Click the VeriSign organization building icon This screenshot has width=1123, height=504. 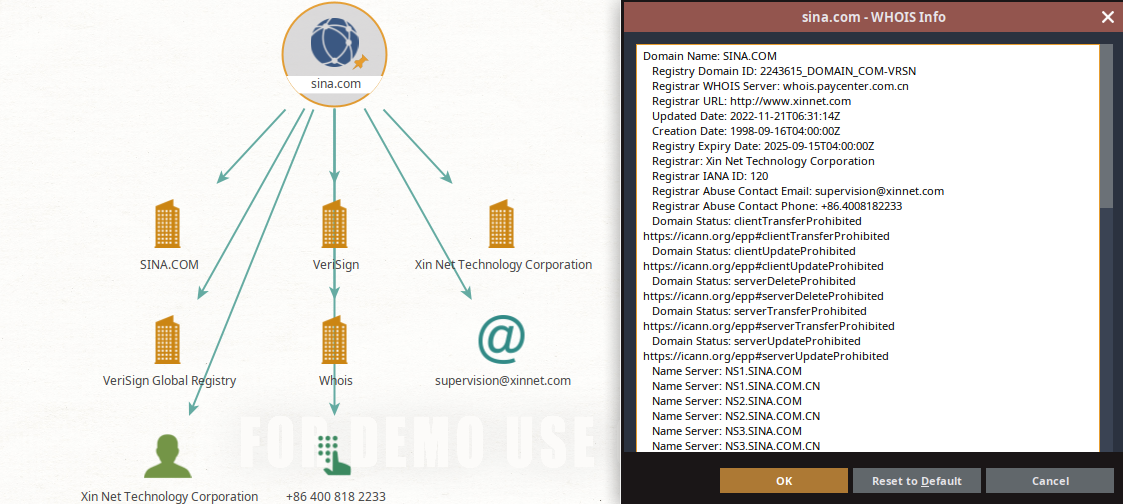(334, 224)
